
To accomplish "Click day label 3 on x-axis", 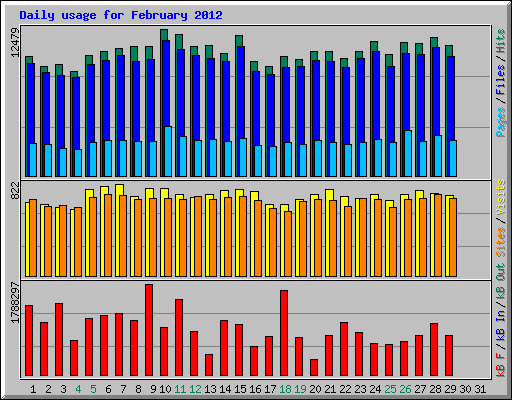I will pyautogui.click(x=63, y=389).
